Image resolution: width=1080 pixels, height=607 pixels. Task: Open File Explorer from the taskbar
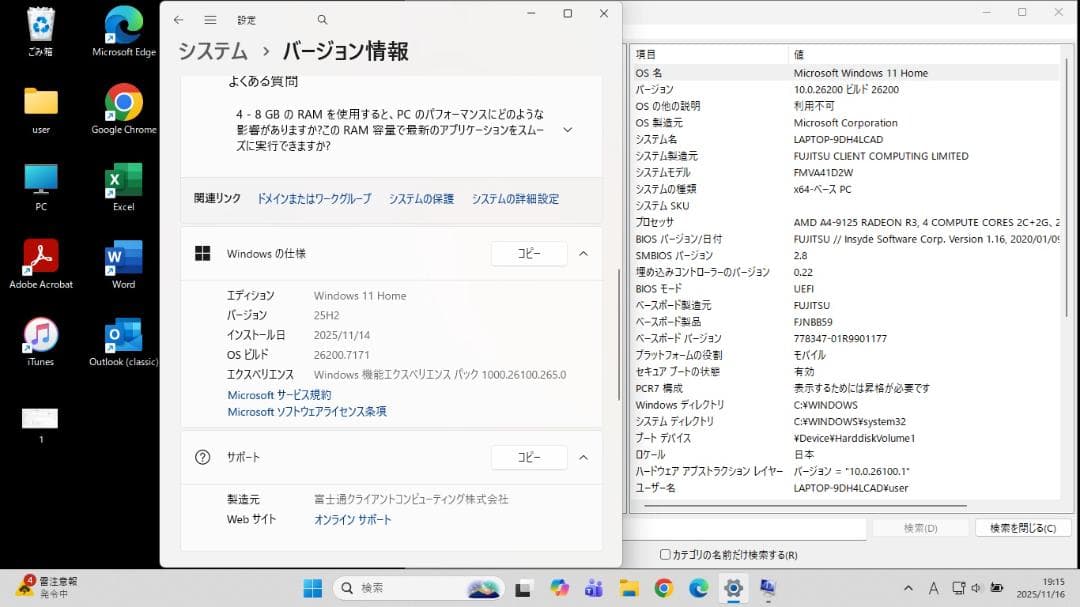(x=629, y=589)
